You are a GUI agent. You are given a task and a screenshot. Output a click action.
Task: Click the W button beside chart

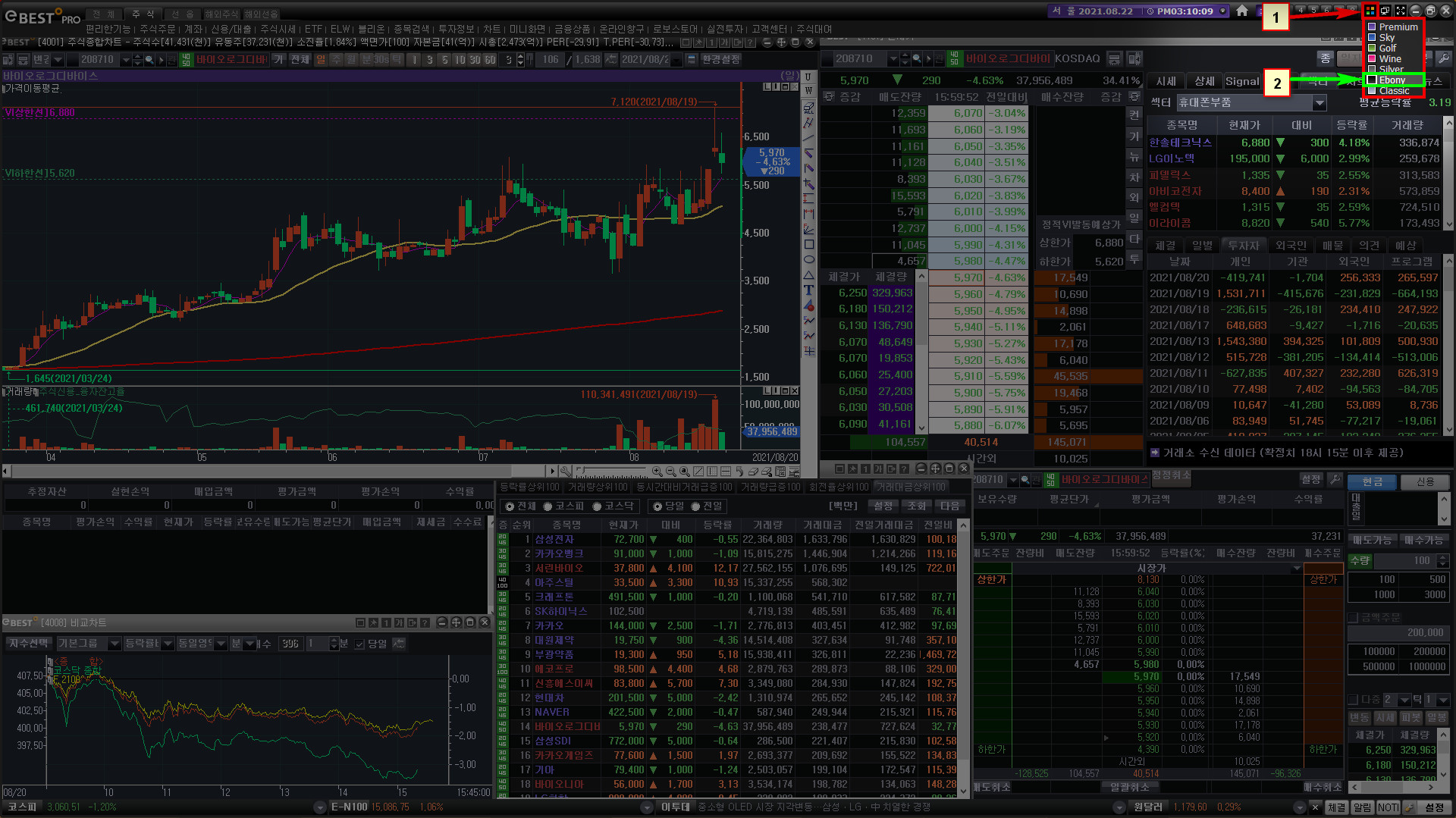tap(808, 91)
